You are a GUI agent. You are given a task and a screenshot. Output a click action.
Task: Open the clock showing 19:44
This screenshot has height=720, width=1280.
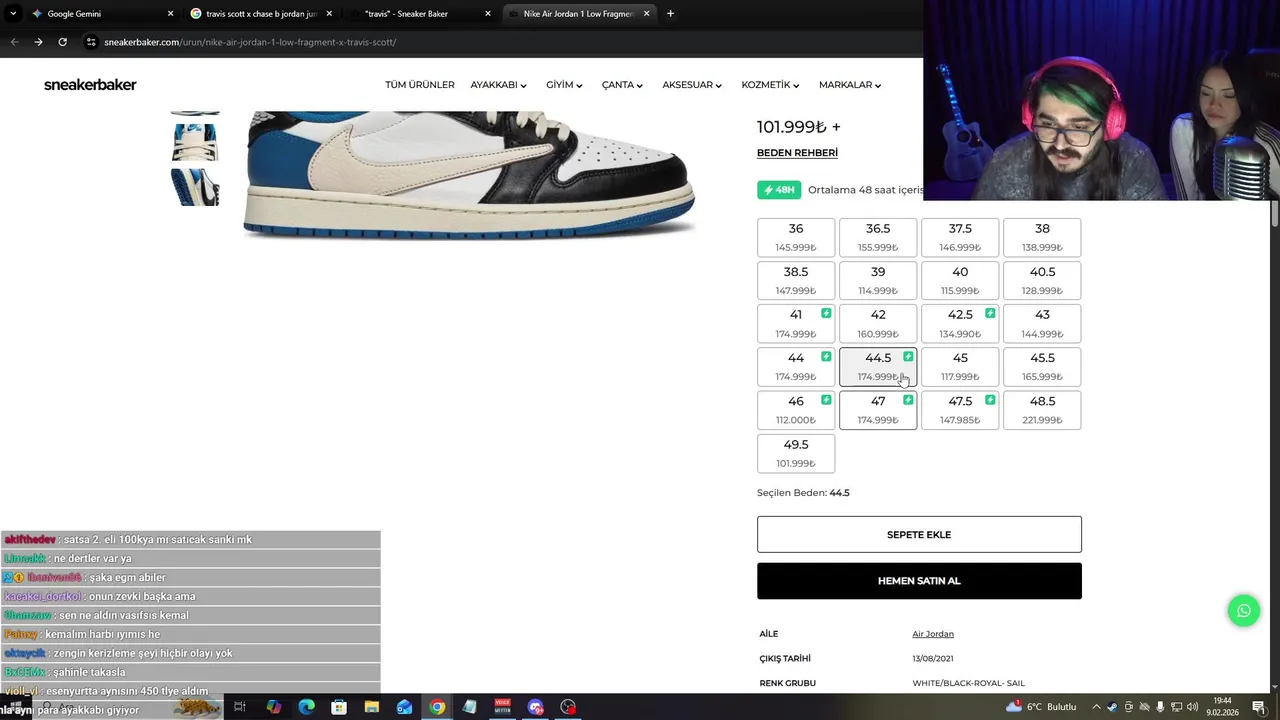tap(1223, 707)
